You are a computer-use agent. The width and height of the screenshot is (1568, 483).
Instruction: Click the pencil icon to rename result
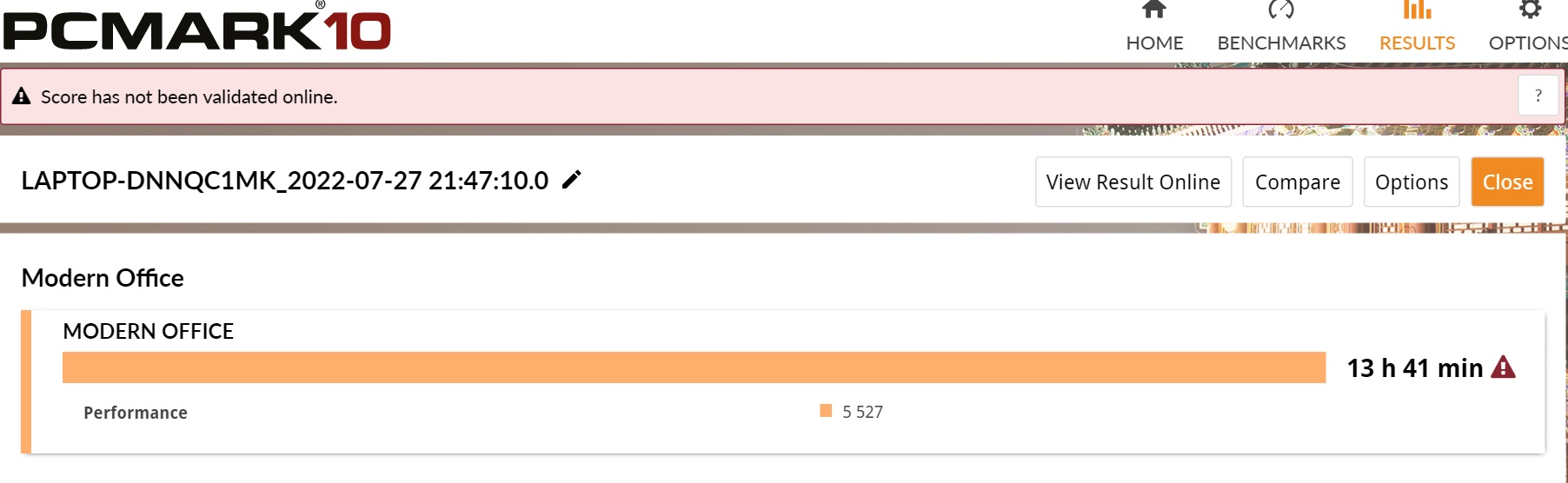(571, 180)
